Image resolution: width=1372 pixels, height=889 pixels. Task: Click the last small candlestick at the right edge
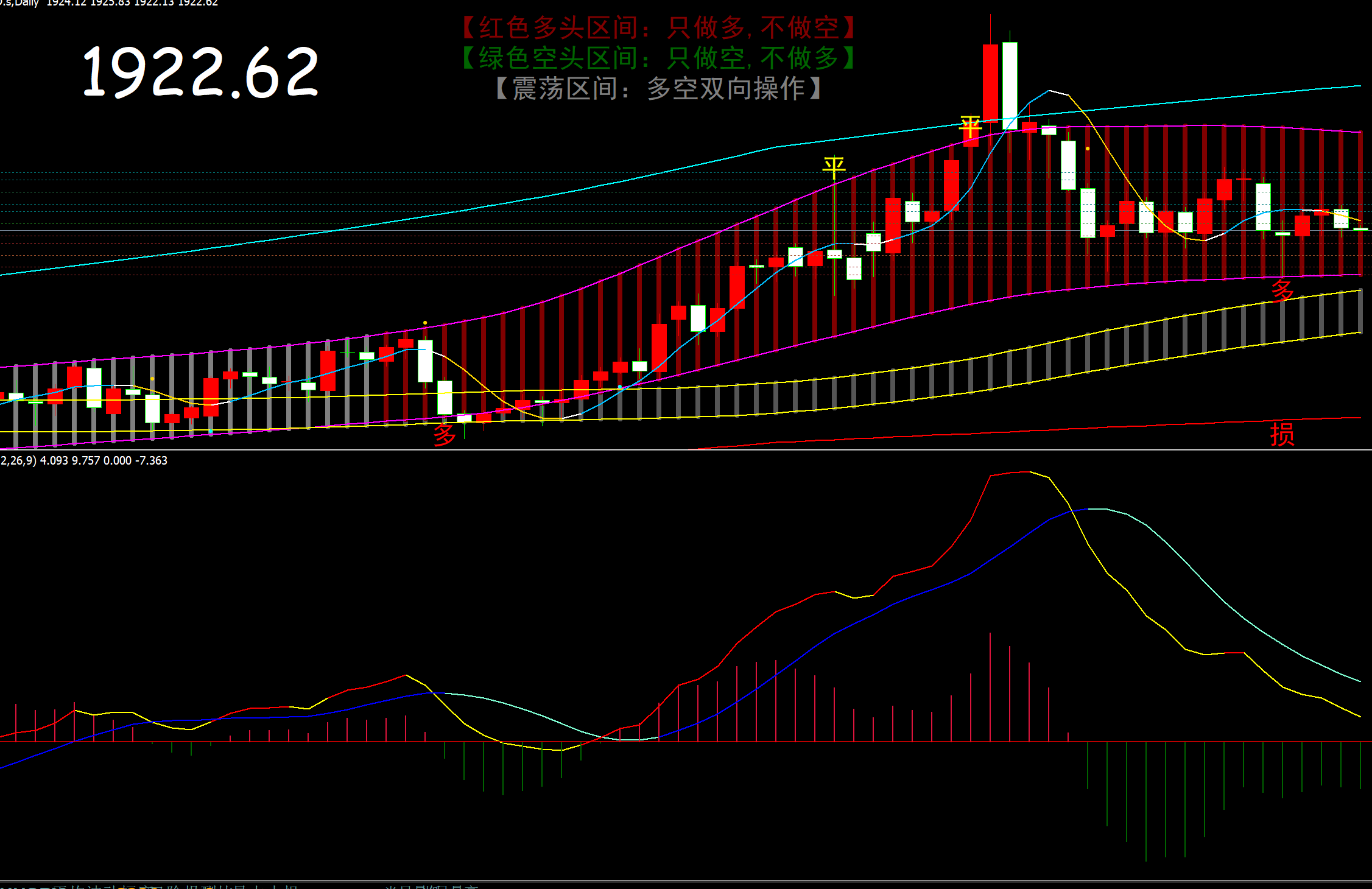coord(1360,229)
